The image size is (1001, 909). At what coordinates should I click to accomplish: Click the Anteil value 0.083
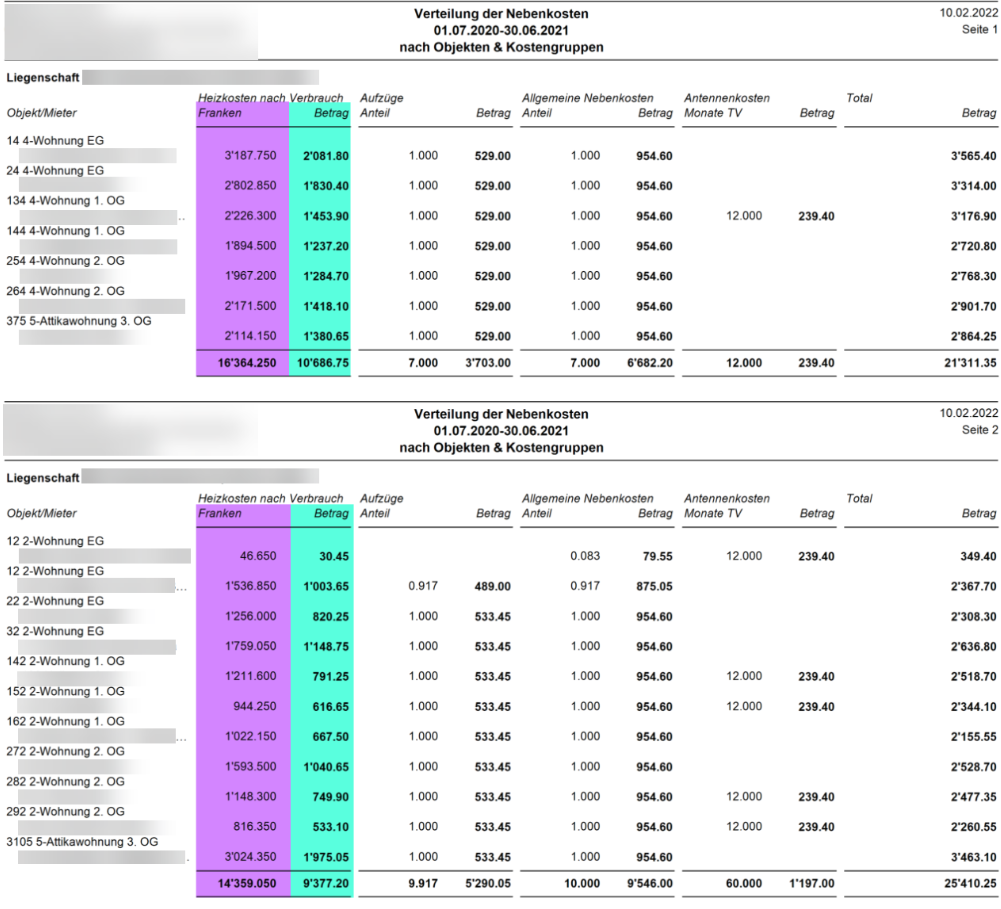[x=585, y=556]
